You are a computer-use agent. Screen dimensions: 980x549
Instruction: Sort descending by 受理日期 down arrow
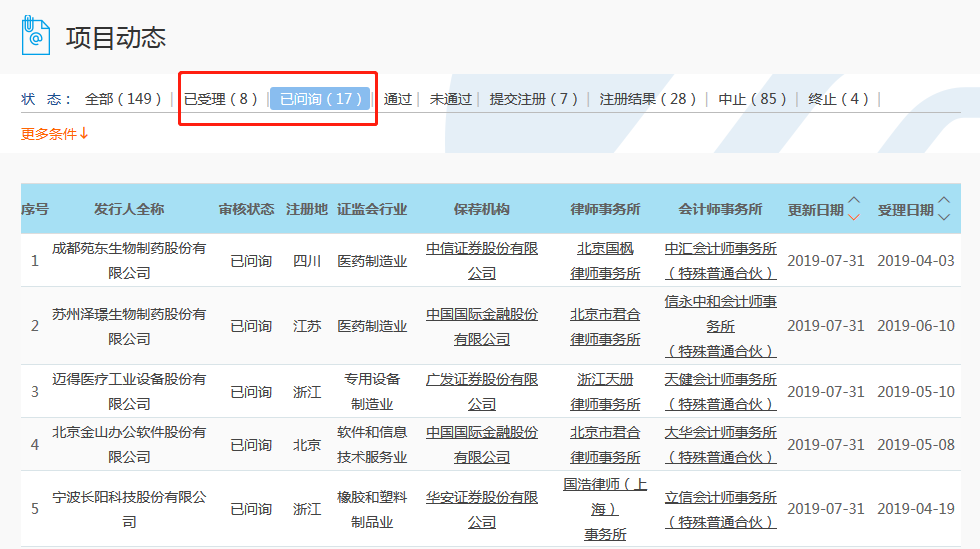(944, 217)
